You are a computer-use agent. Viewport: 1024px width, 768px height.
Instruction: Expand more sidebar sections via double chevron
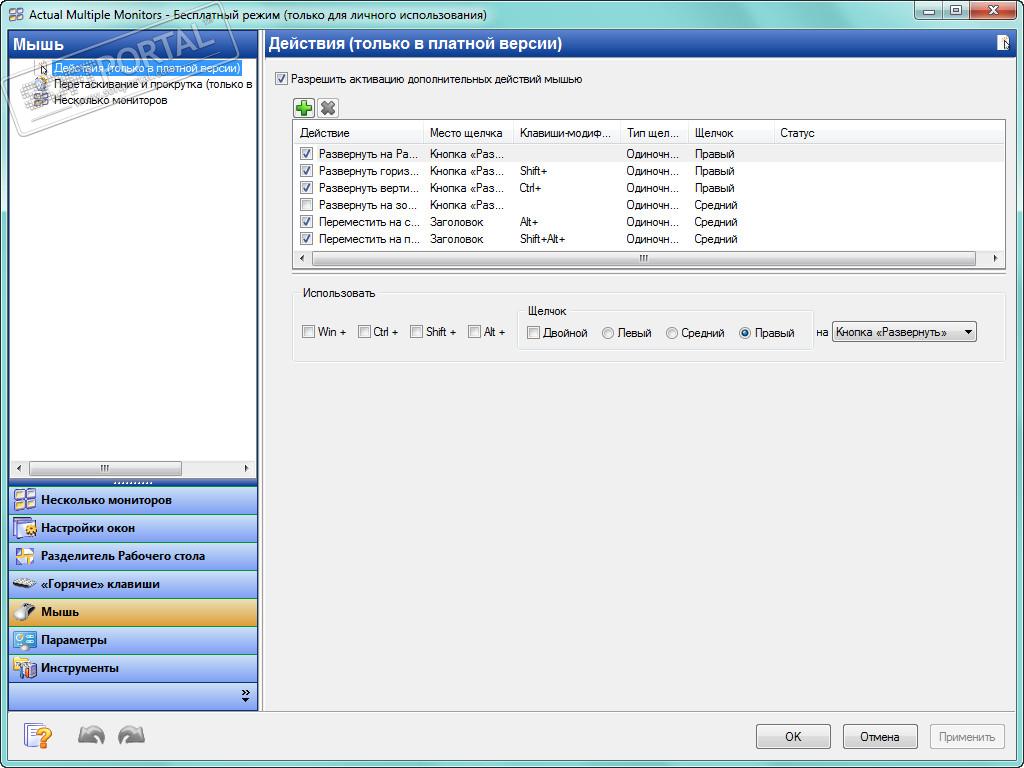(246, 696)
